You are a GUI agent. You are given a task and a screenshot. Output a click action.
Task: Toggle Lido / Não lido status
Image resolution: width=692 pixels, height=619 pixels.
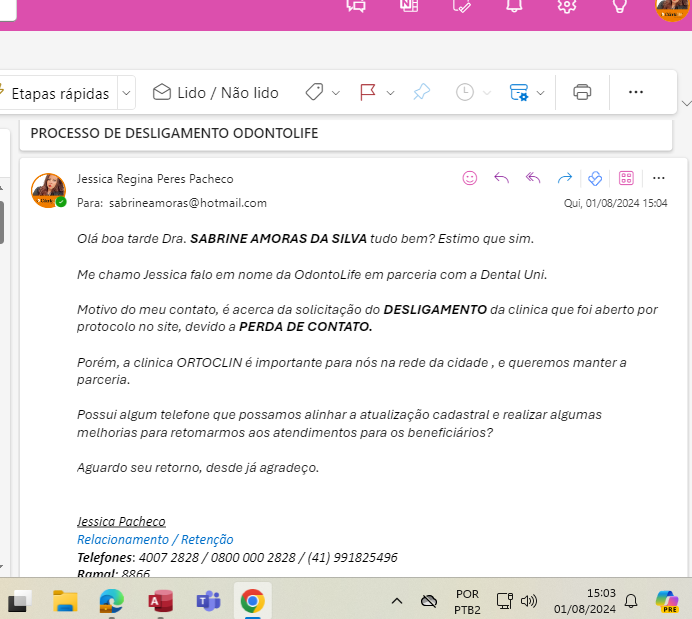[x=215, y=92]
